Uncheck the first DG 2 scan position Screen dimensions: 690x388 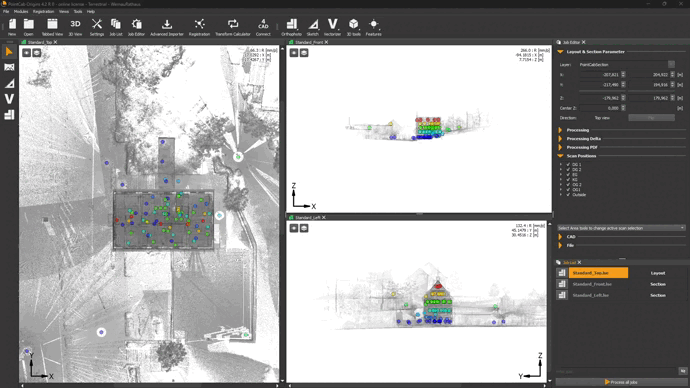[x=568, y=169]
